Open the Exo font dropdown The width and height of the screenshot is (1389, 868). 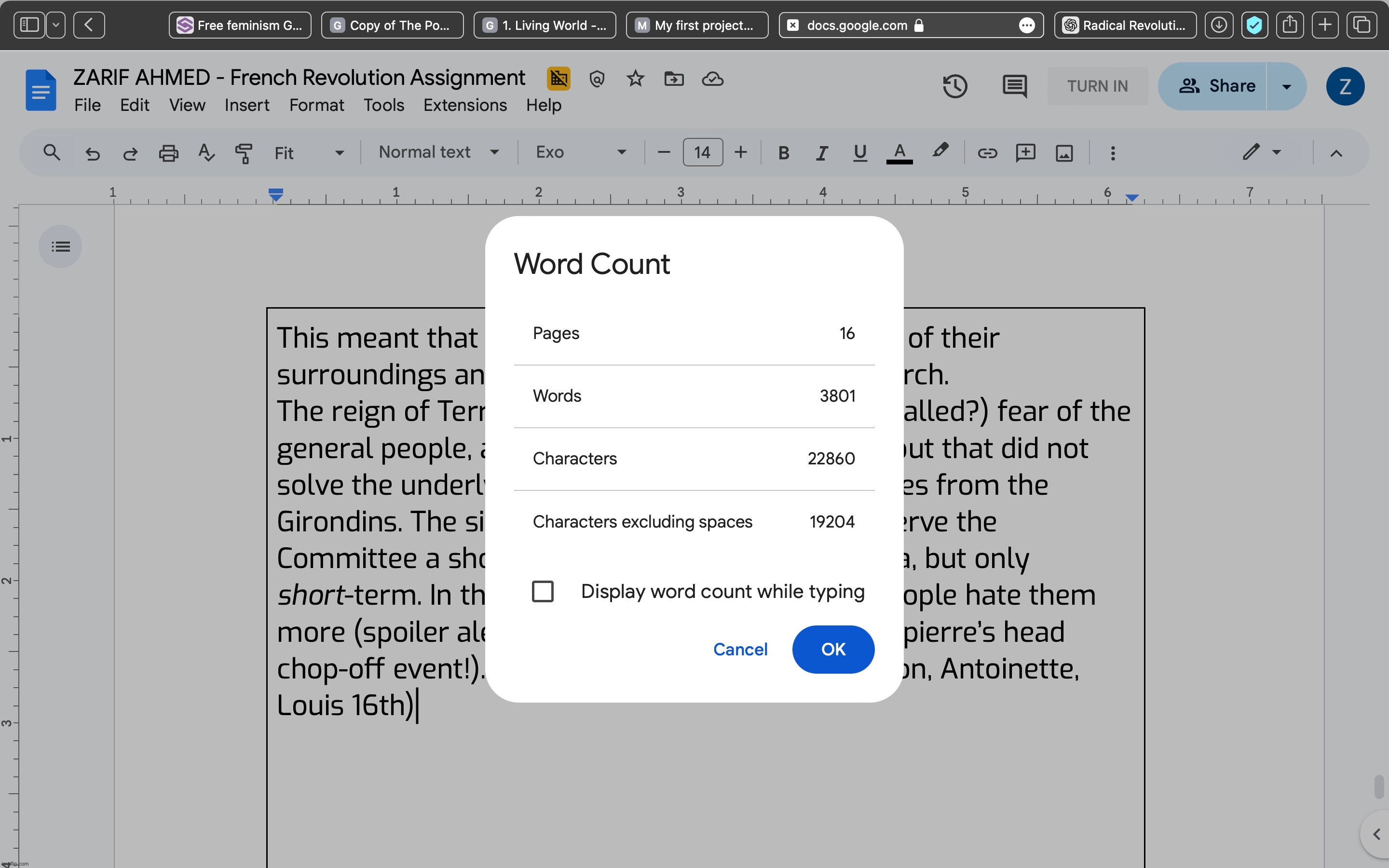(581, 152)
